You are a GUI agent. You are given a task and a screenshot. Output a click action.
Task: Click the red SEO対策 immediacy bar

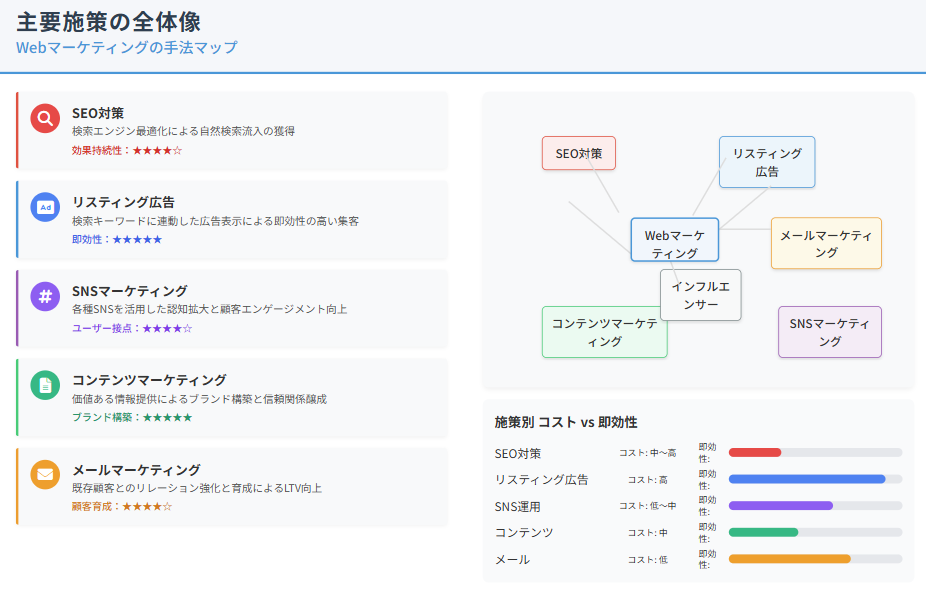(x=755, y=453)
